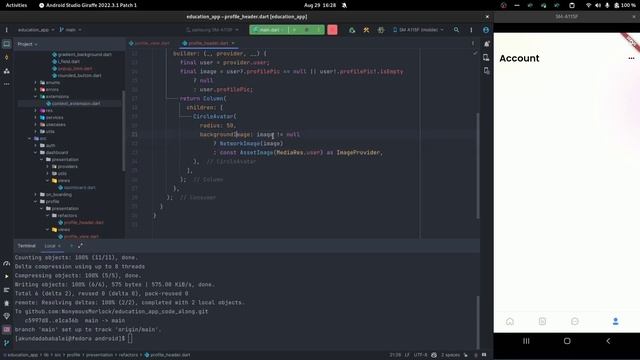
Task: Open the SM A115F (mobile) device dropdown
Action: [x=418, y=30]
